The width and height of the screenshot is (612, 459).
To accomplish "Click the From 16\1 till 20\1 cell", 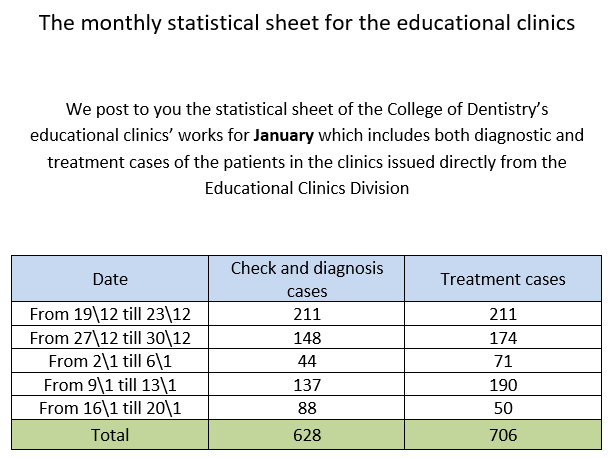I will click(110, 408).
